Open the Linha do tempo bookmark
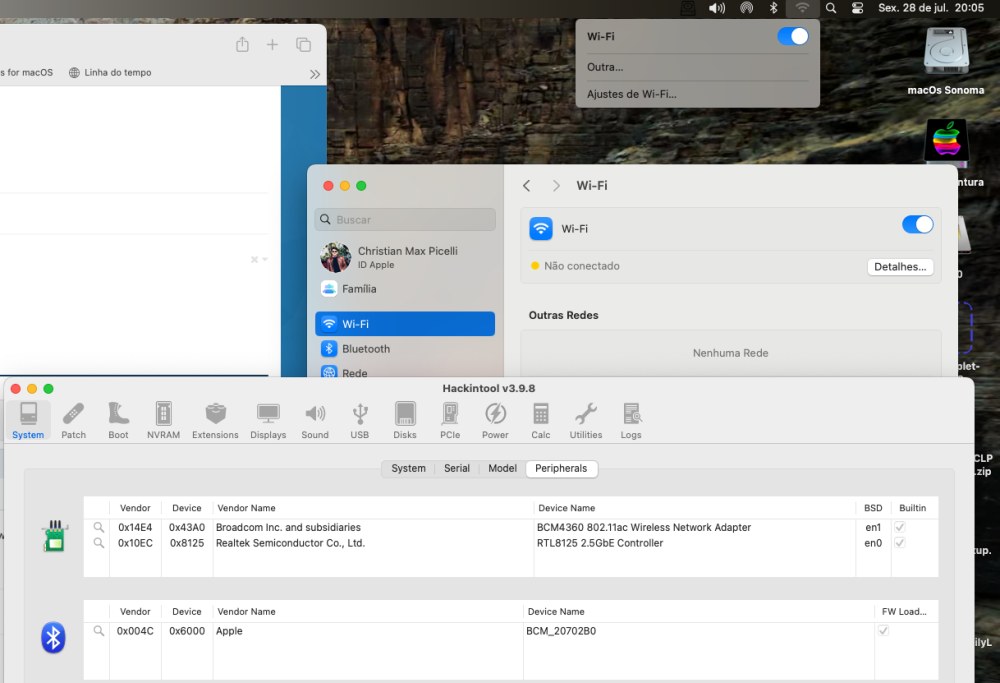 [110, 73]
